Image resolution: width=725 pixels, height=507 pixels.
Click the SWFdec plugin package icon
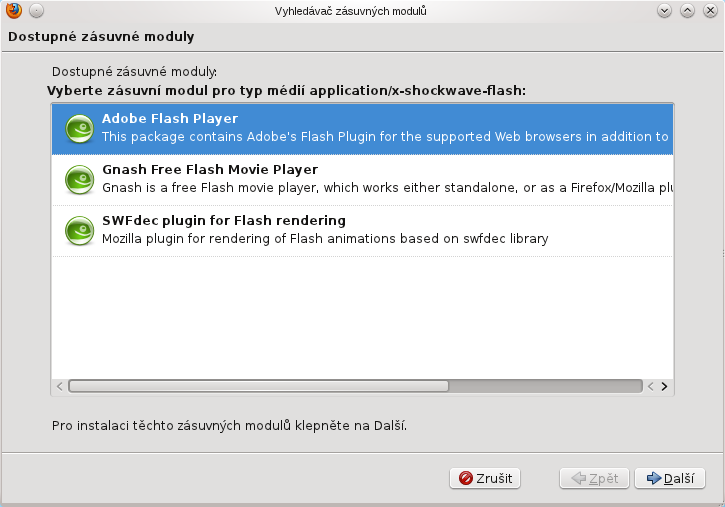(79, 230)
